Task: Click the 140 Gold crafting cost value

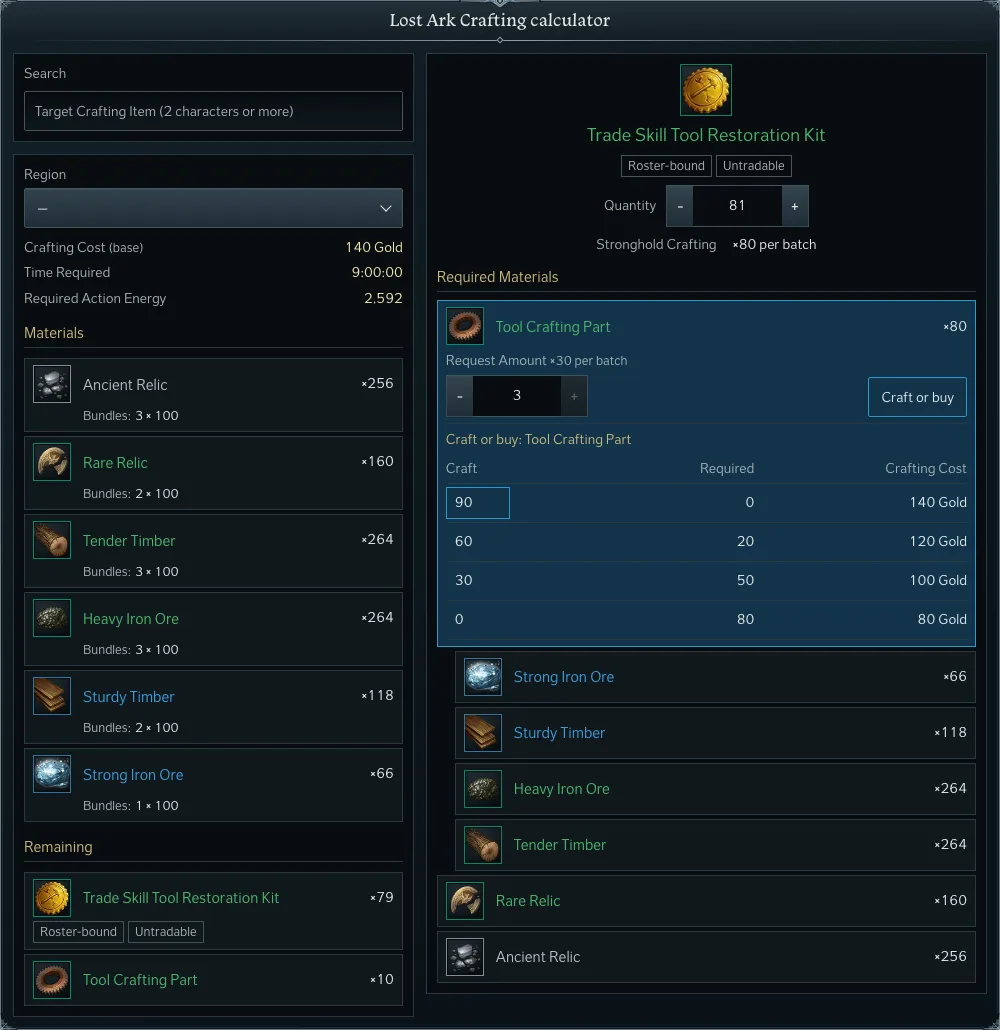Action: tap(374, 247)
